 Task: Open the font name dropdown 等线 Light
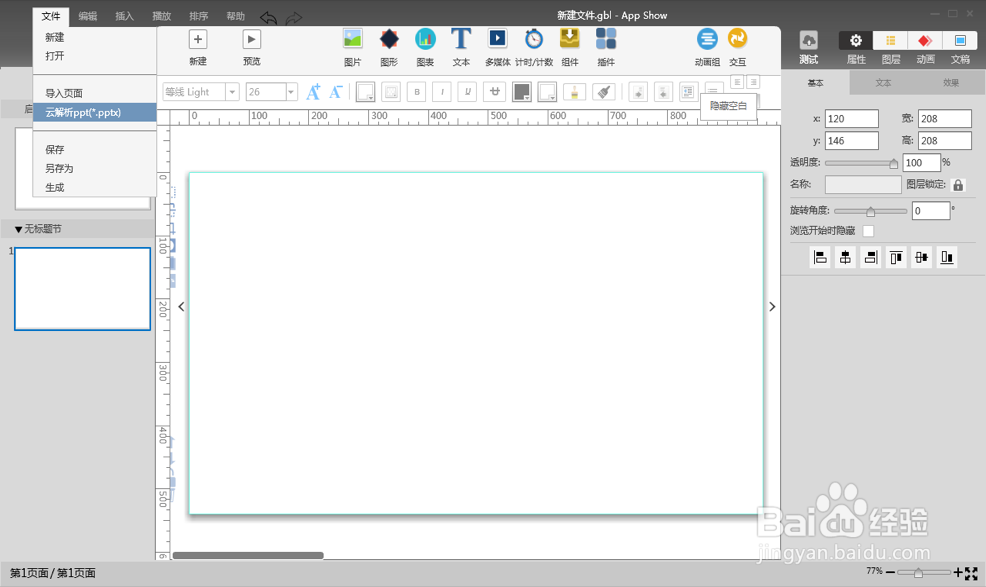pos(232,92)
